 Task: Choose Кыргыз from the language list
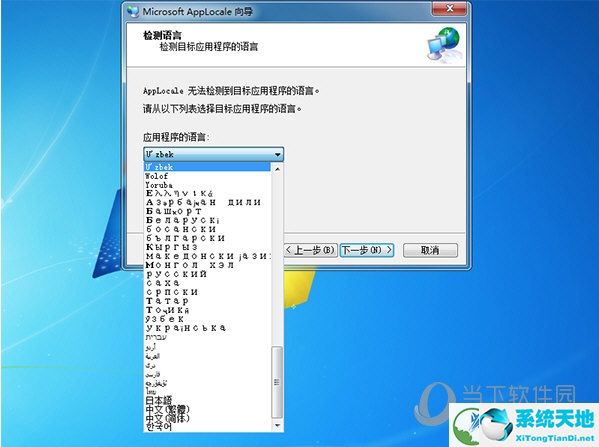(x=207, y=247)
